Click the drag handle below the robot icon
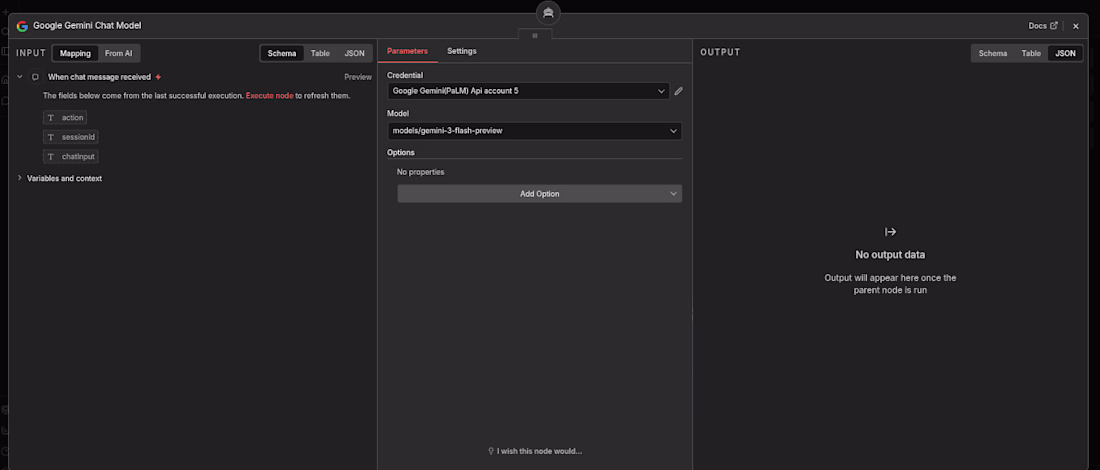This screenshot has width=1100, height=470. [535, 35]
